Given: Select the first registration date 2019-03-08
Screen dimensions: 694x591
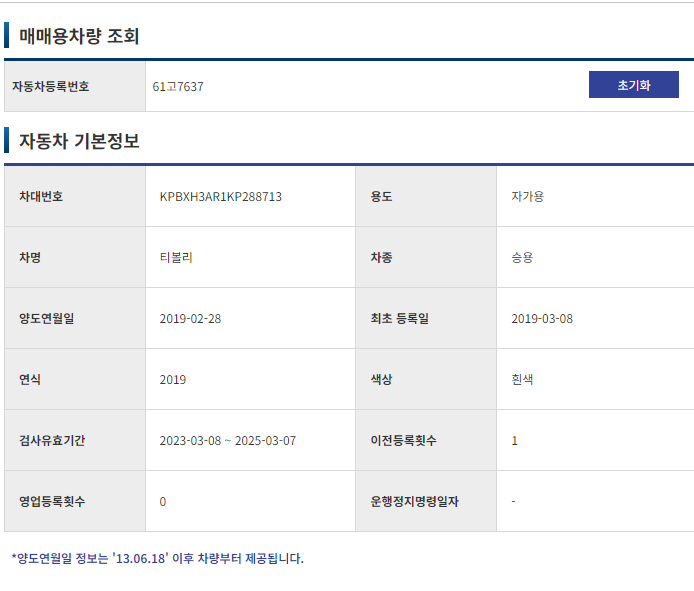Looking at the screenshot, I should coord(542,318).
